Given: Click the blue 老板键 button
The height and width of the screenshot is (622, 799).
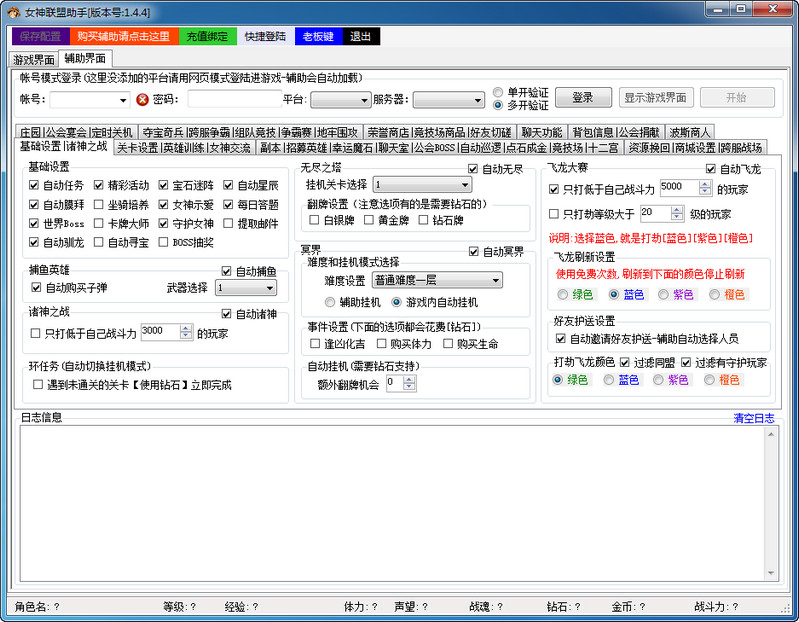Looking at the screenshot, I should point(317,36).
